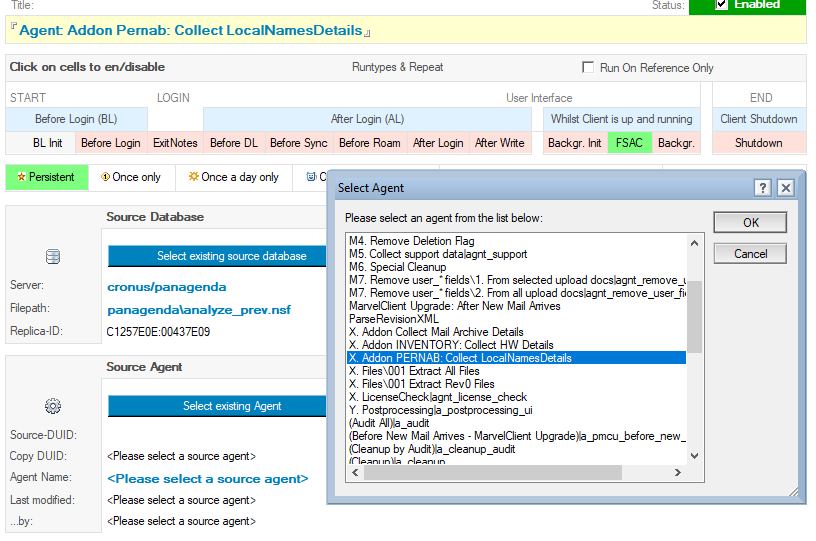Toggle the Before DL runtype cell
This screenshot has height=541, width=816.
tap(234, 143)
